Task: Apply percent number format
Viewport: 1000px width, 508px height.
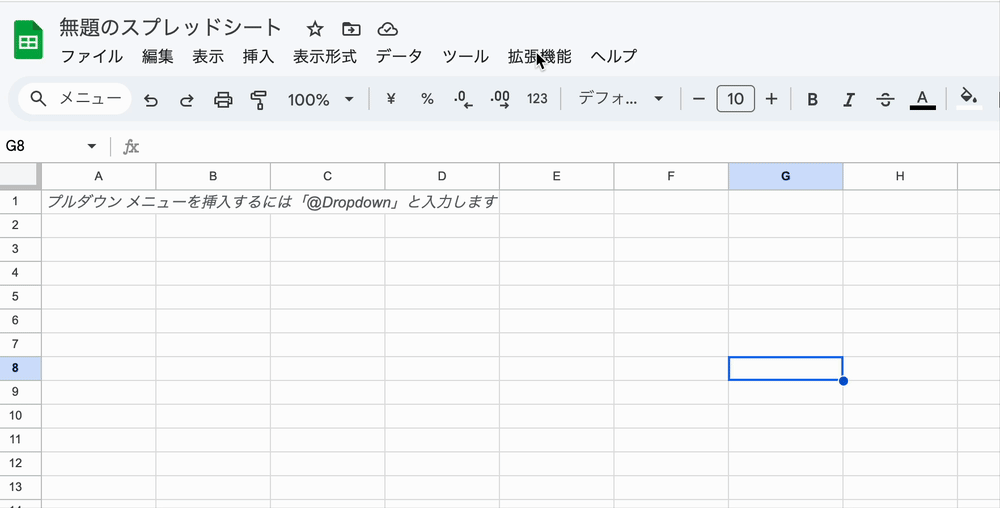Action: coord(427,99)
